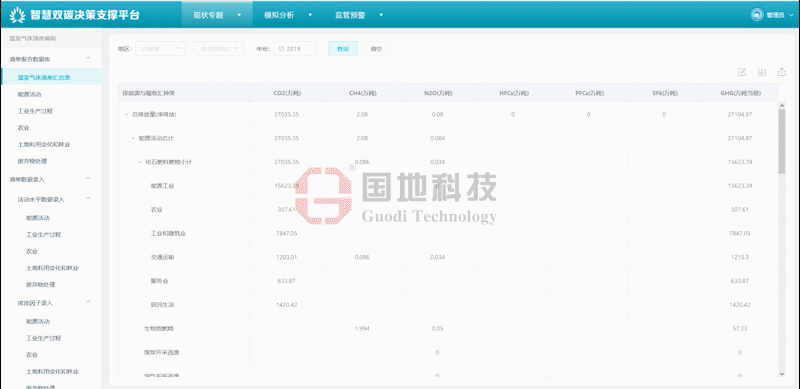
Task: Click the export share icon above the table
Action: pyautogui.click(x=782, y=72)
